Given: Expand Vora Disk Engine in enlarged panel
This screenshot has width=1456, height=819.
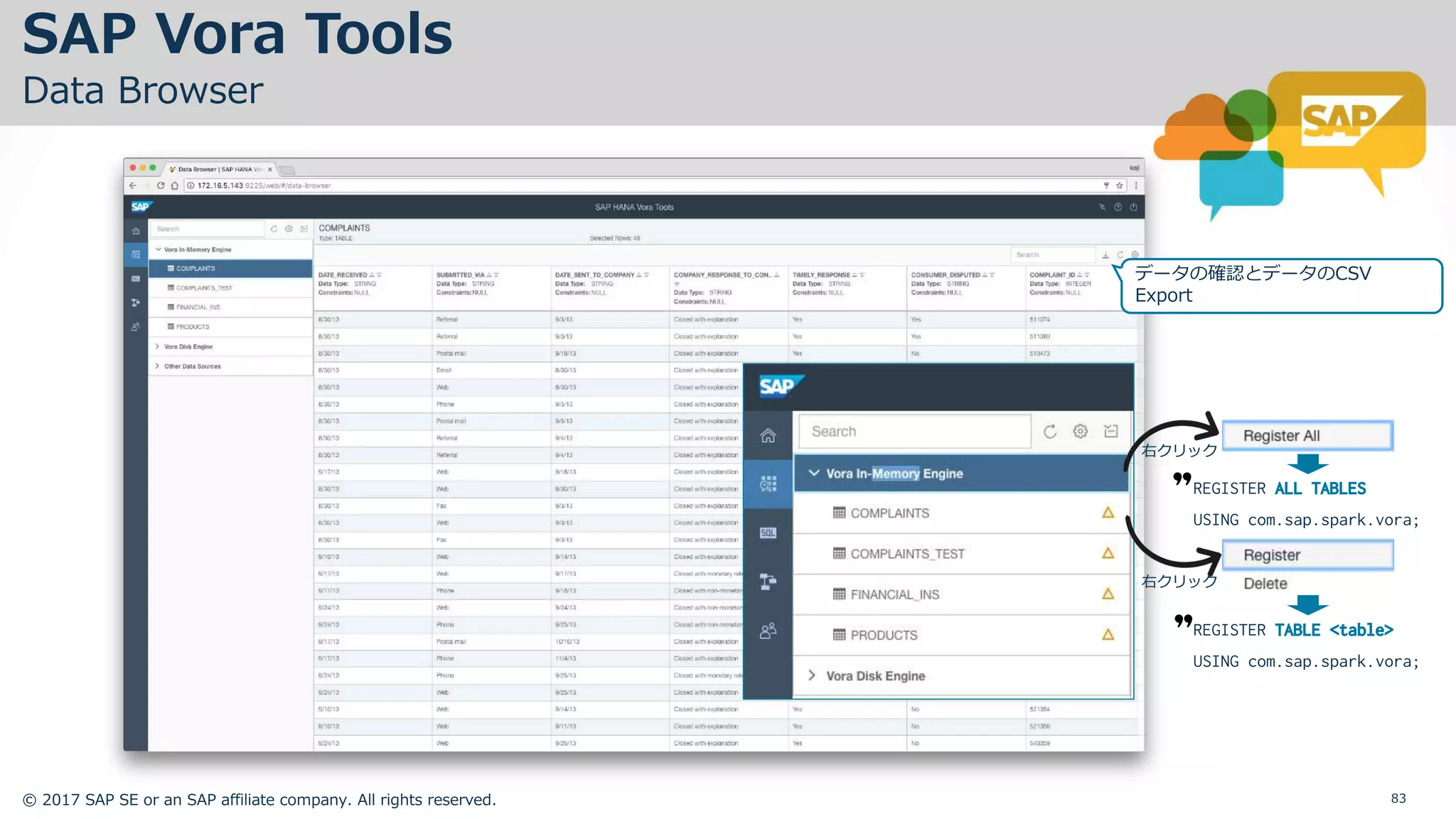Looking at the screenshot, I should tap(812, 675).
